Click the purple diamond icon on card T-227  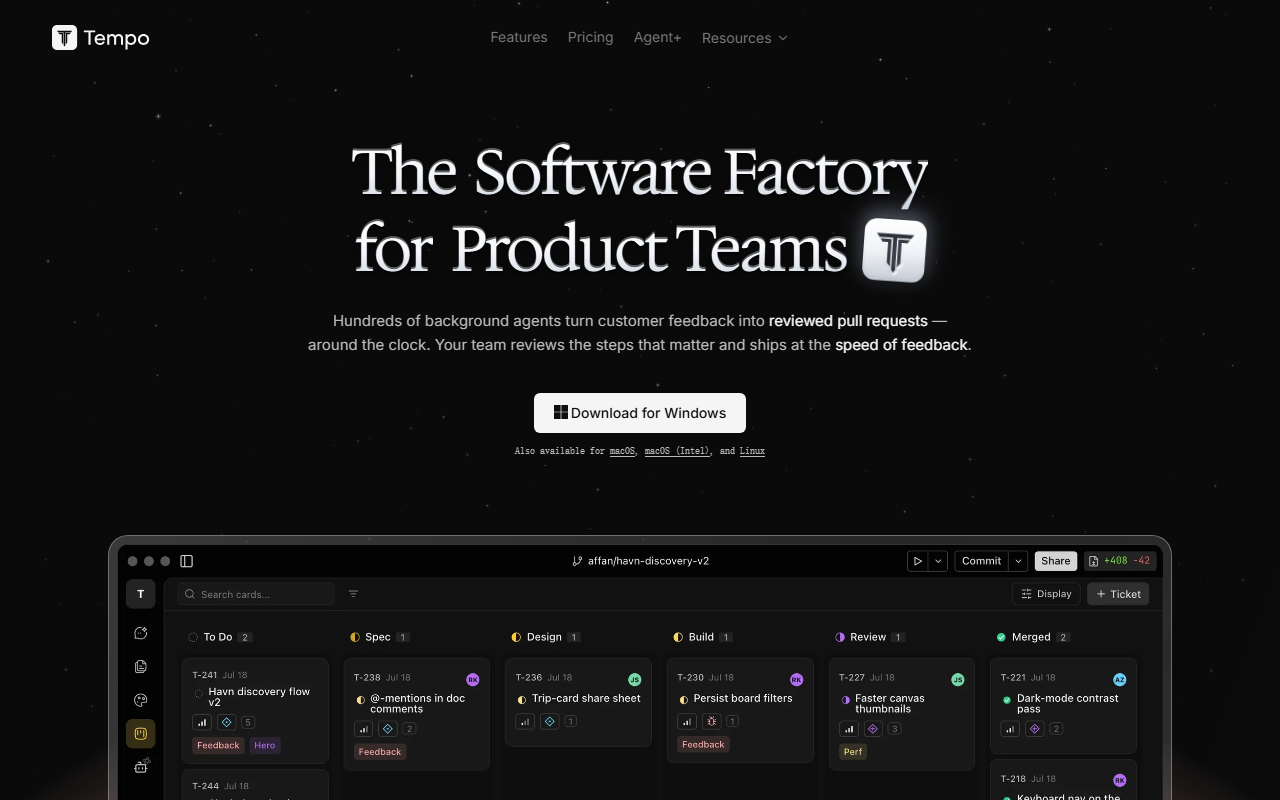[872, 729]
